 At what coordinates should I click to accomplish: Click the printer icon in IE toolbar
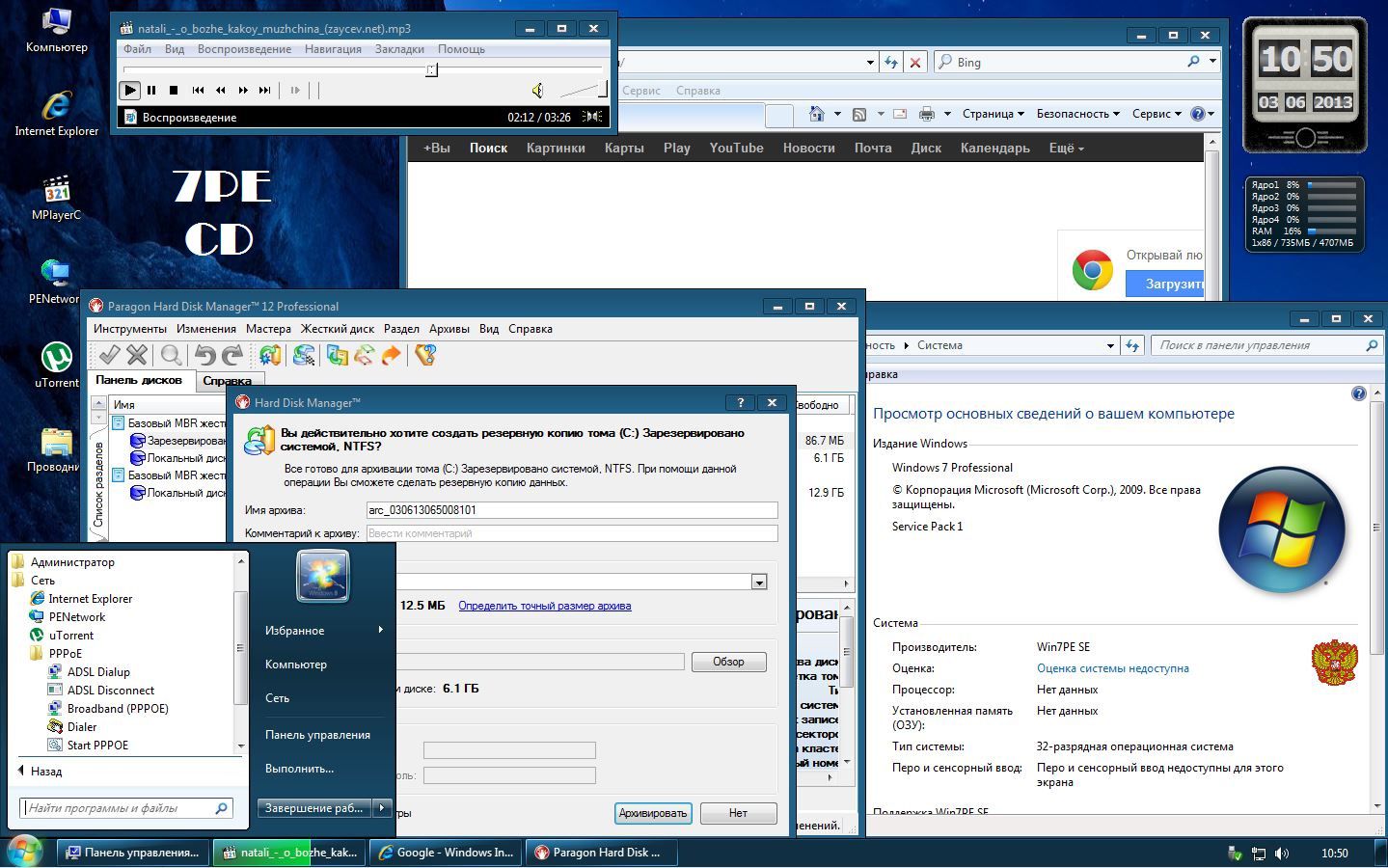[x=927, y=114]
